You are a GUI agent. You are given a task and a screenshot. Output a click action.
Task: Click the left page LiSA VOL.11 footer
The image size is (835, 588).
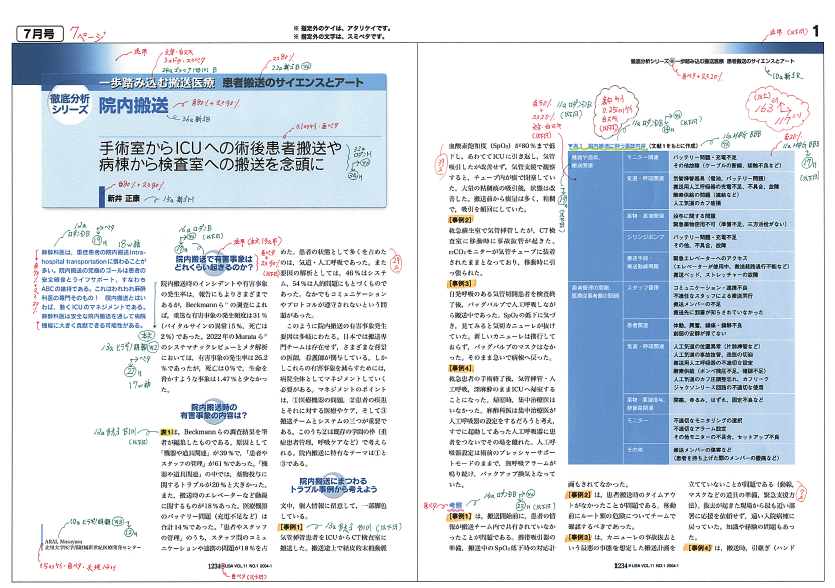click(239, 565)
